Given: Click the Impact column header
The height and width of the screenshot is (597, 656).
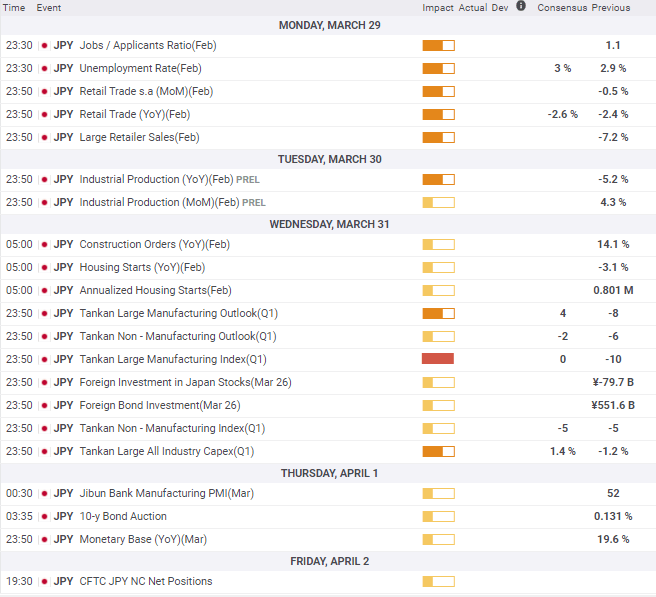Looking at the screenshot, I should (x=438, y=8).
